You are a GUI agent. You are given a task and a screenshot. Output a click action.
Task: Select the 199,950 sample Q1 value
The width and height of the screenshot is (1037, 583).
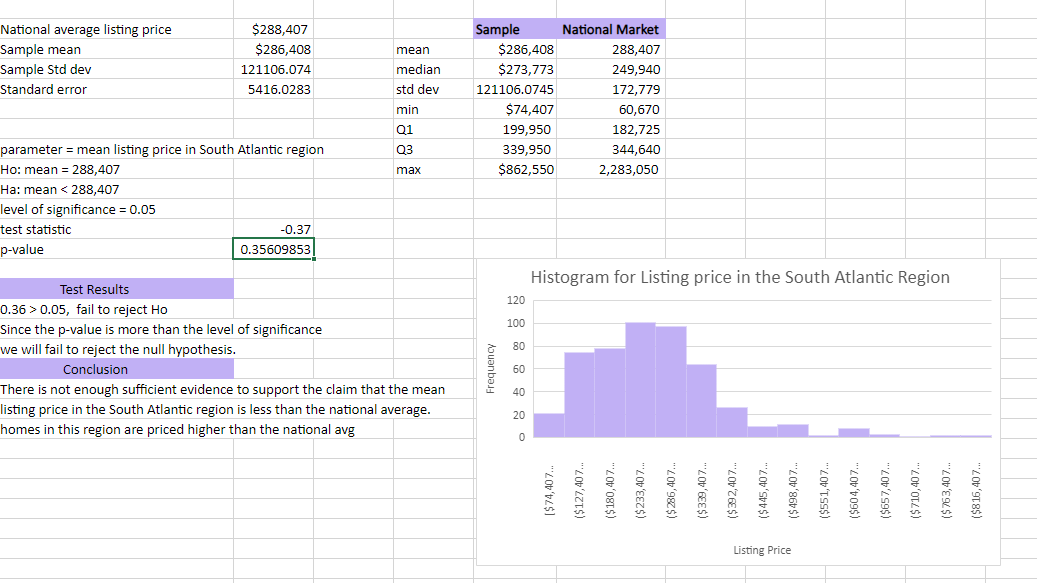515,130
